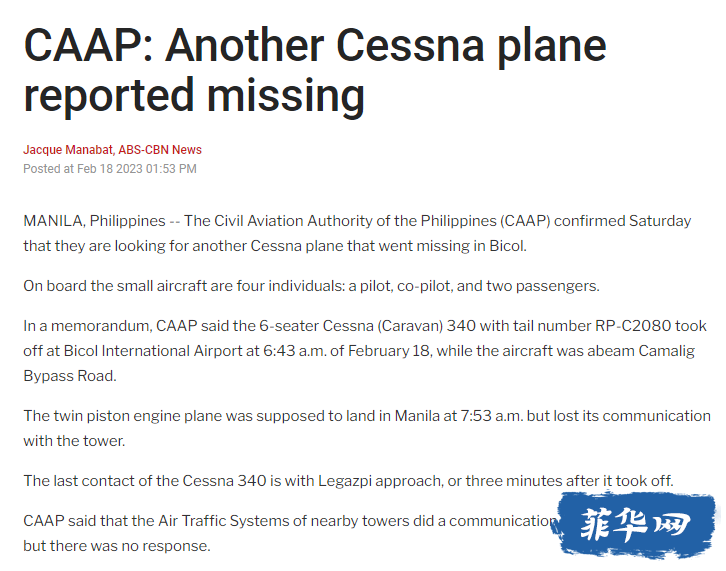Click the twin piston engine plane paragraph
Screen dimensions: 726x571
(x=367, y=428)
